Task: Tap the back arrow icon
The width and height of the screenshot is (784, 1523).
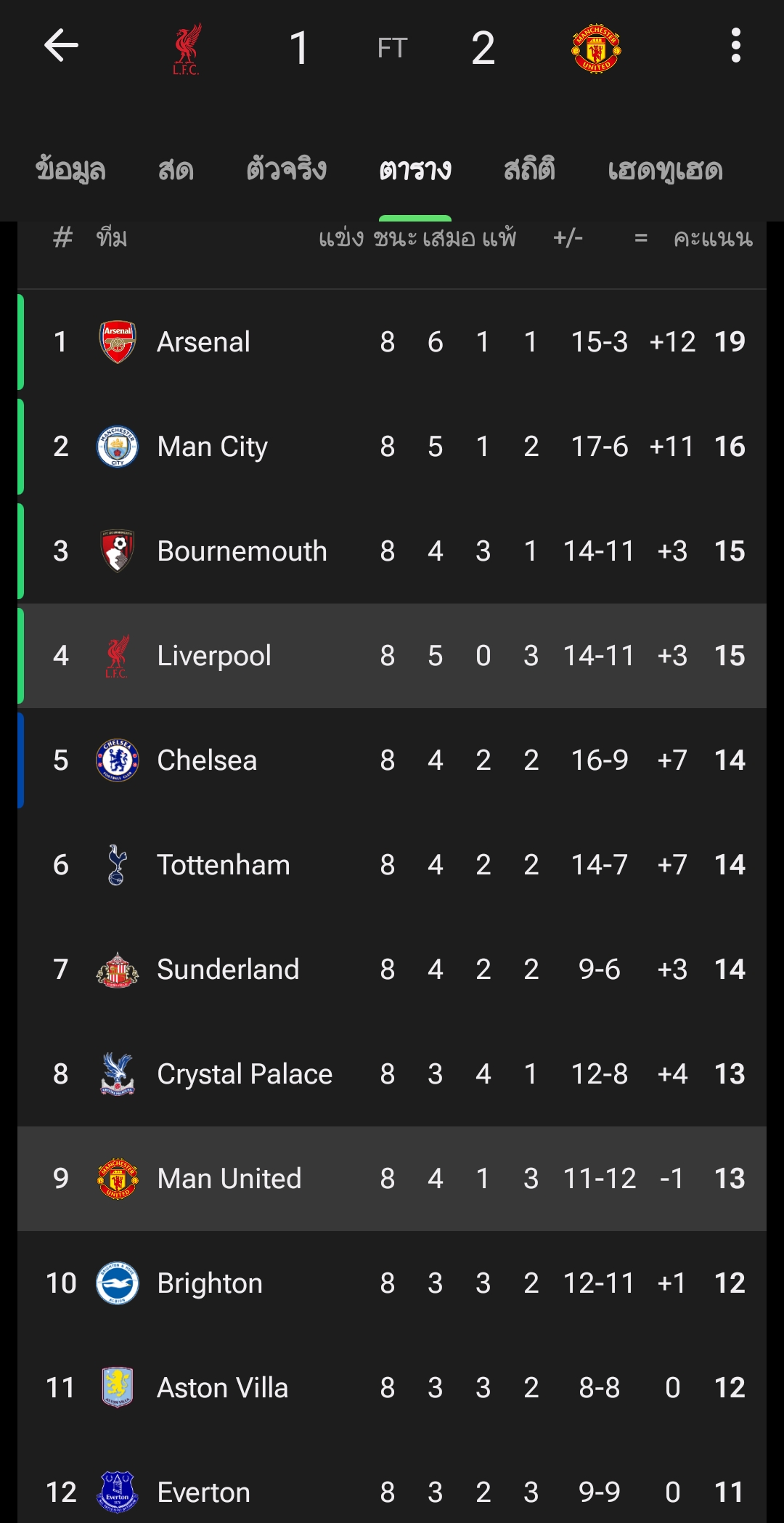Action: tap(61, 46)
